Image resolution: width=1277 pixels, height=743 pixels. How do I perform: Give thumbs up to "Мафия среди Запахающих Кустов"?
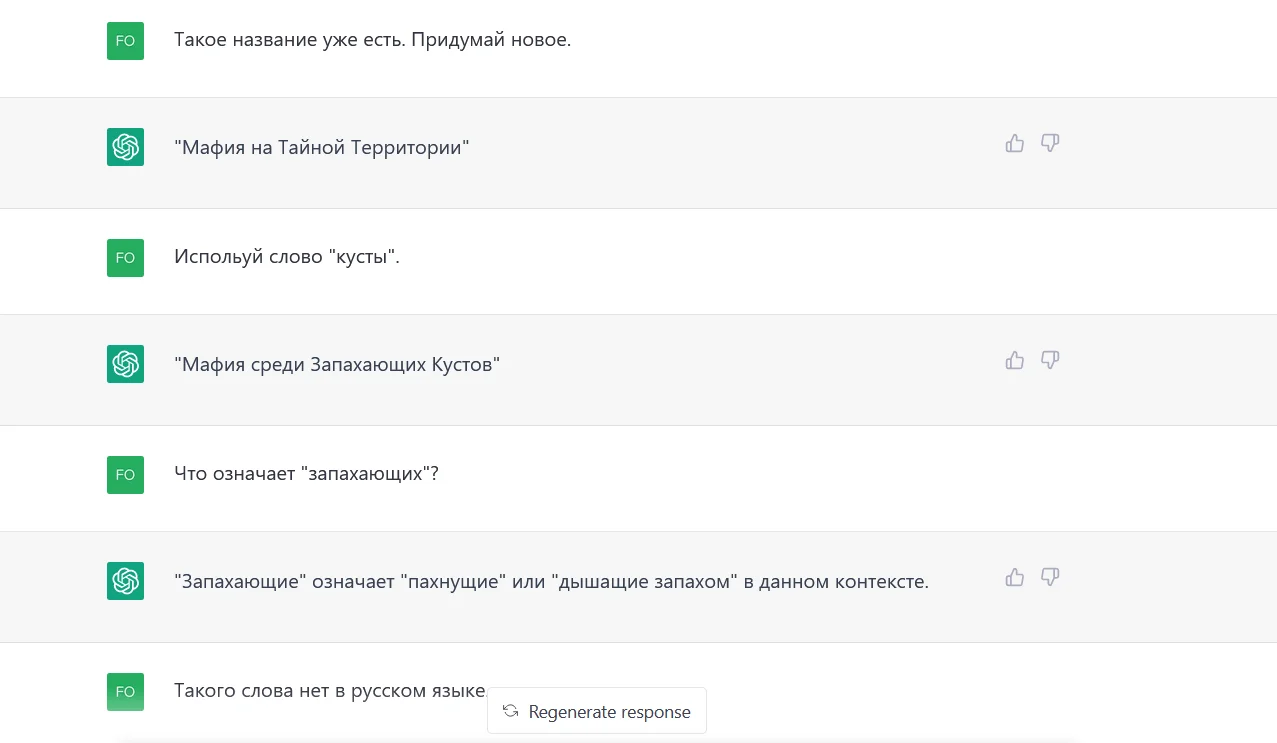click(x=1014, y=360)
